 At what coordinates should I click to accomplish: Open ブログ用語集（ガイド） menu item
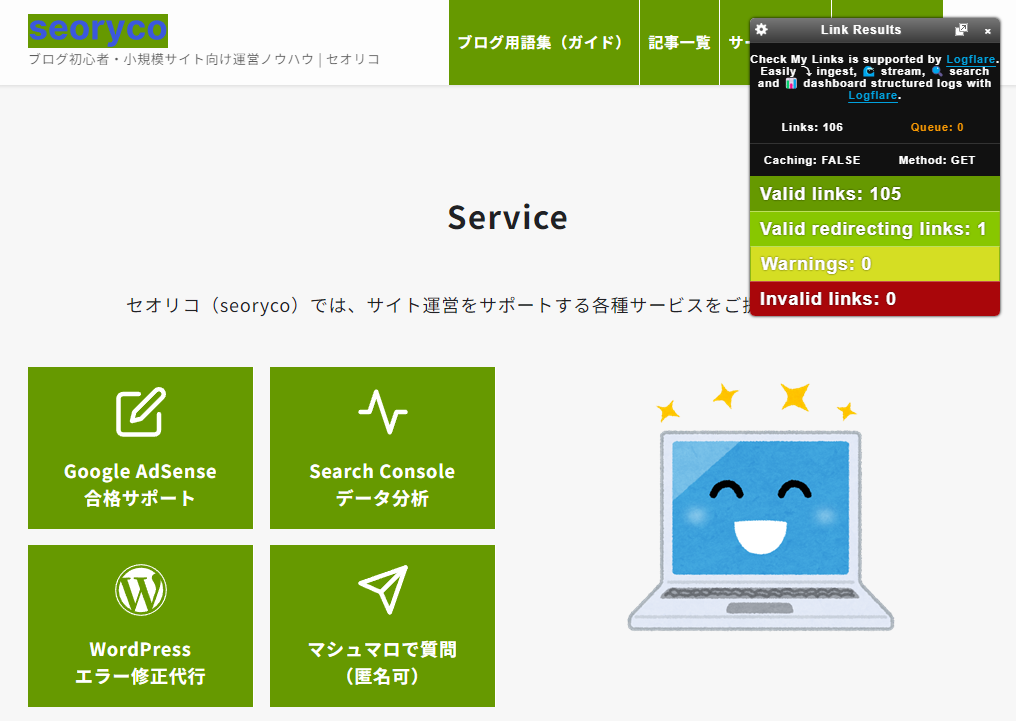click(544, 43)
